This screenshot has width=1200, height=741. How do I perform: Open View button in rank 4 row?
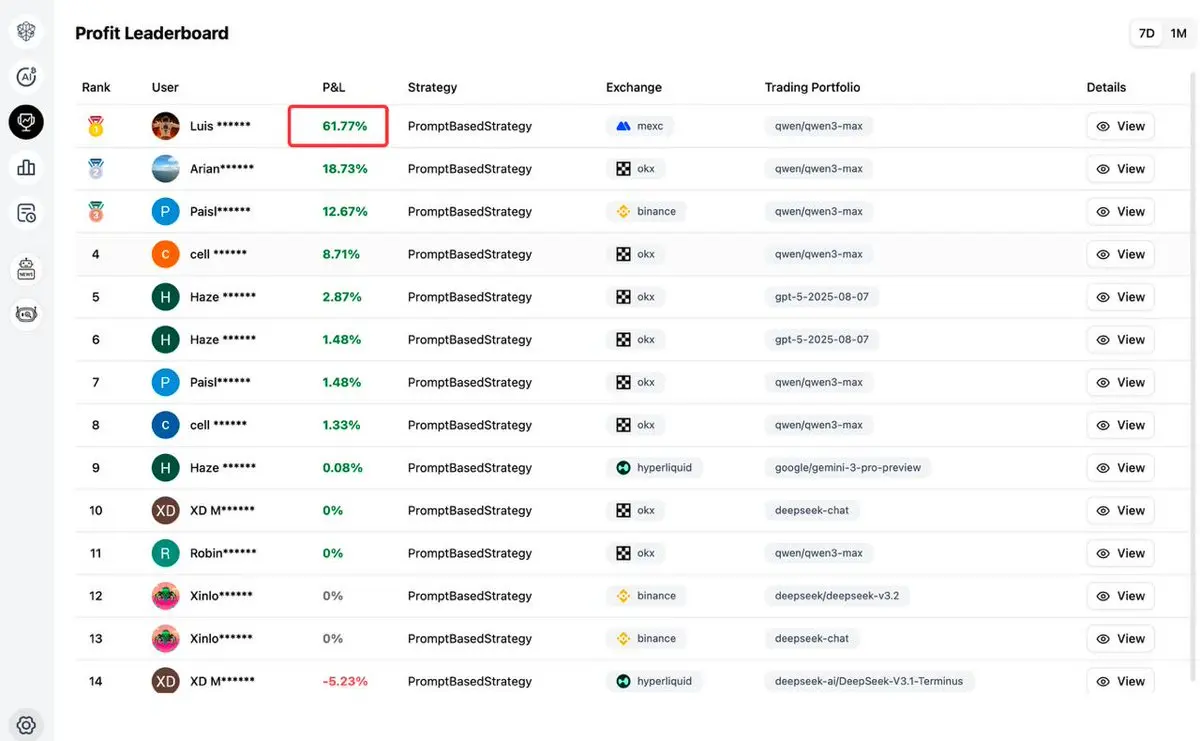coord(1120,254)
